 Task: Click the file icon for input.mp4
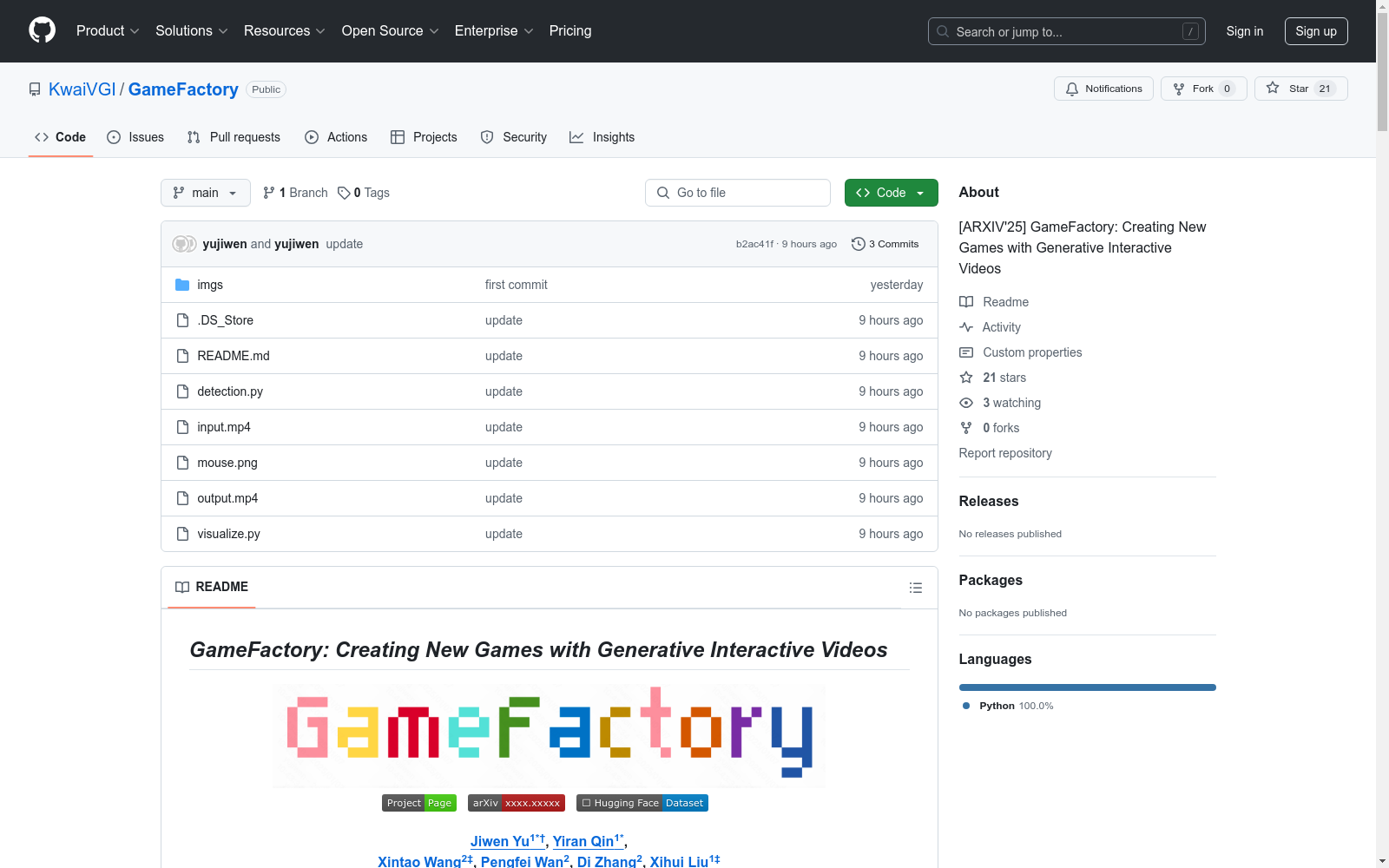[182, 427]
